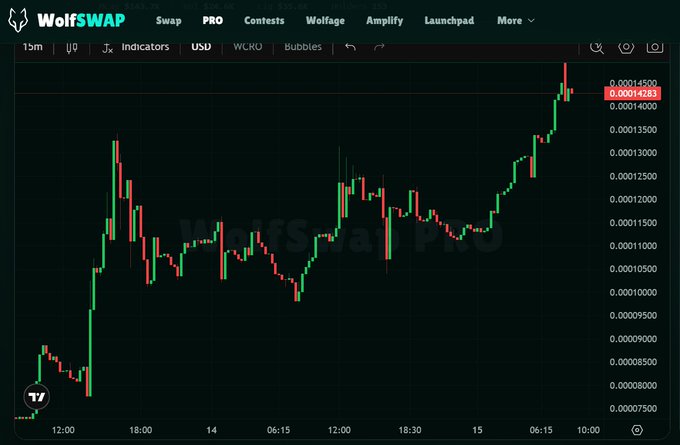Screen dimensions: 680x445
Task: Open the time axis settings gear icon
Action: tap(637, 430)
